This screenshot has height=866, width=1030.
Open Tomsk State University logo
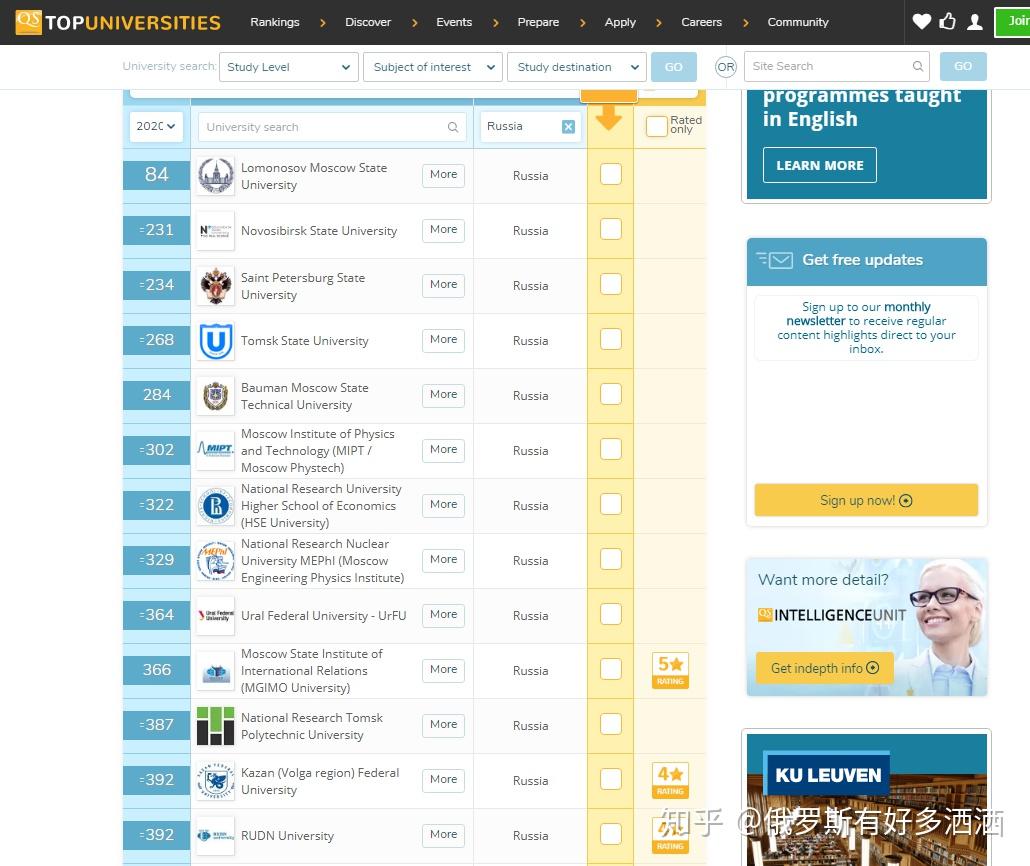click(x=215, y=341)
